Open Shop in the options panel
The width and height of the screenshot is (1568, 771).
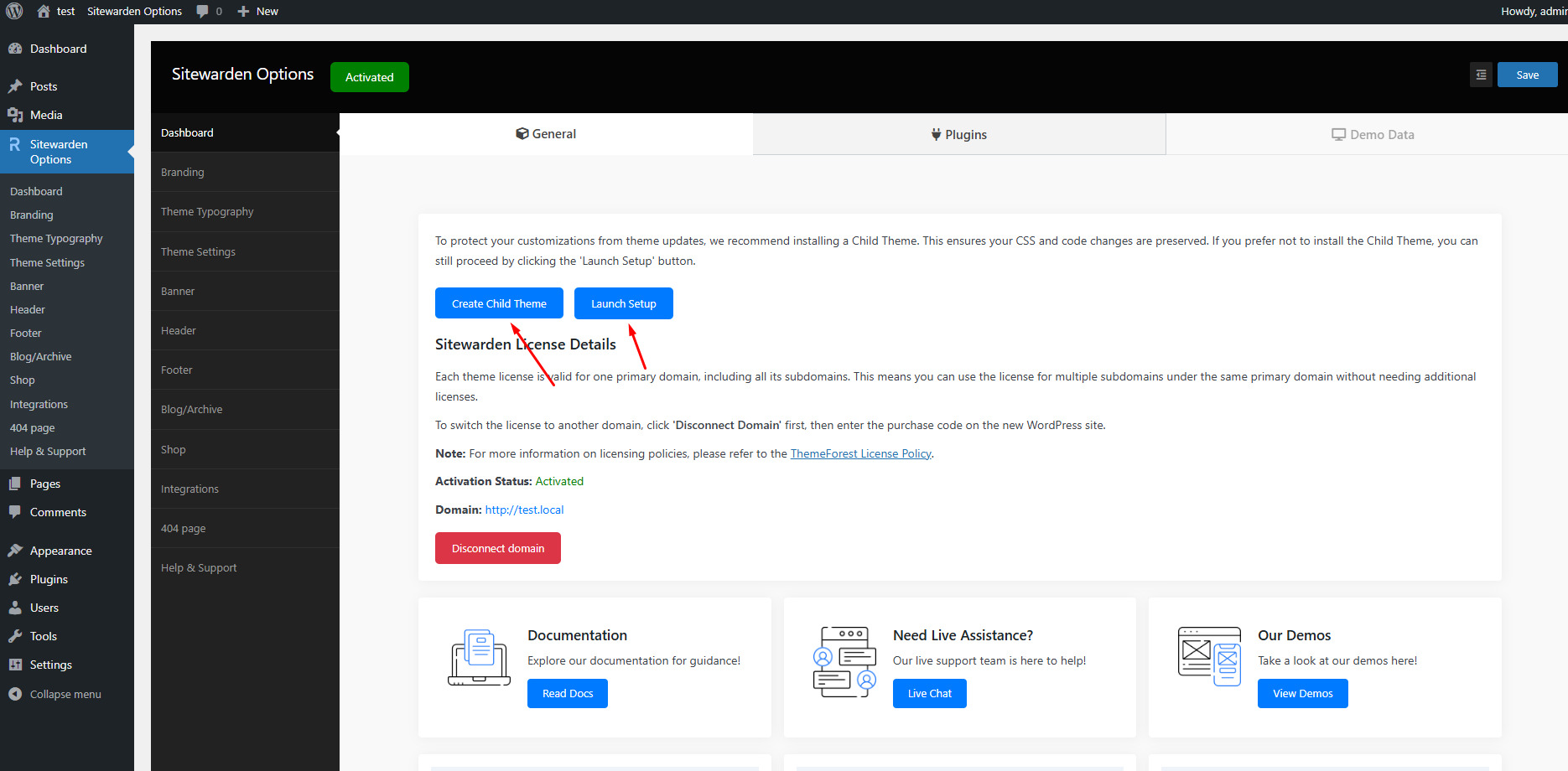coord(245,449)
